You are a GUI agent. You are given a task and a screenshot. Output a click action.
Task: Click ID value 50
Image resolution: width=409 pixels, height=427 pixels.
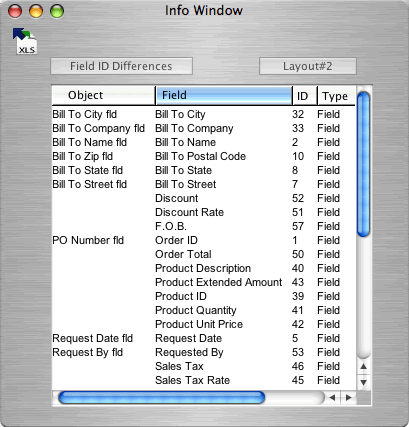(298, 254)
